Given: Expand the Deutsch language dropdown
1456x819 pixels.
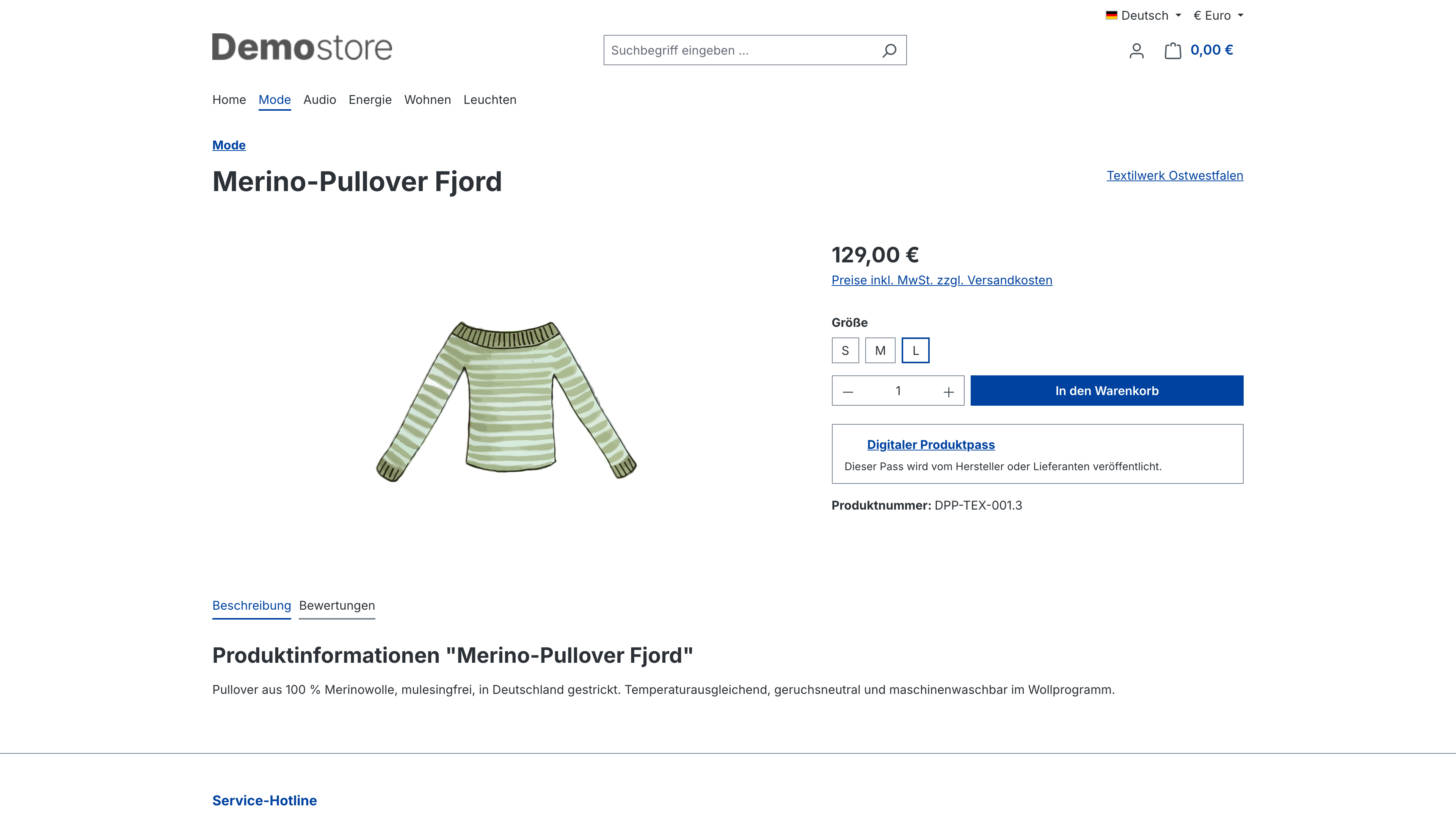Looking at the screenshot, I should (1144, 15).
